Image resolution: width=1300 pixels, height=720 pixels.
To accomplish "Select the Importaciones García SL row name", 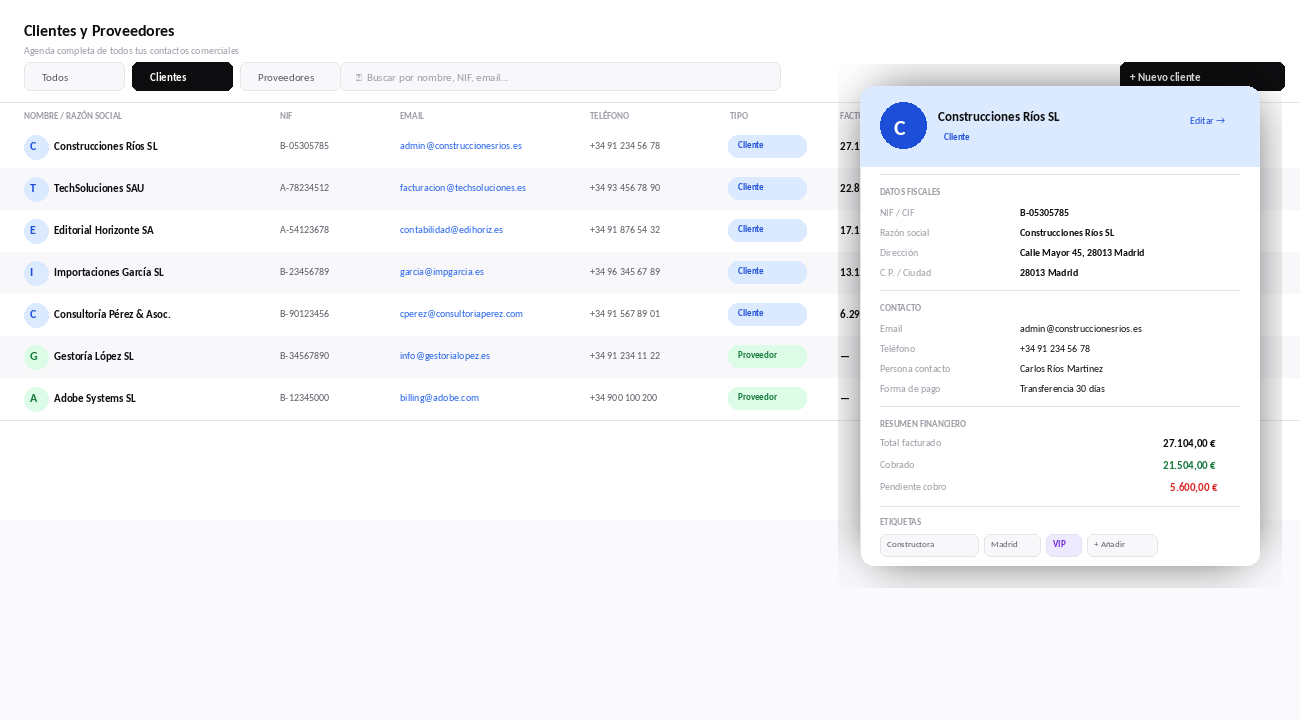I will [x=109, y=272].
